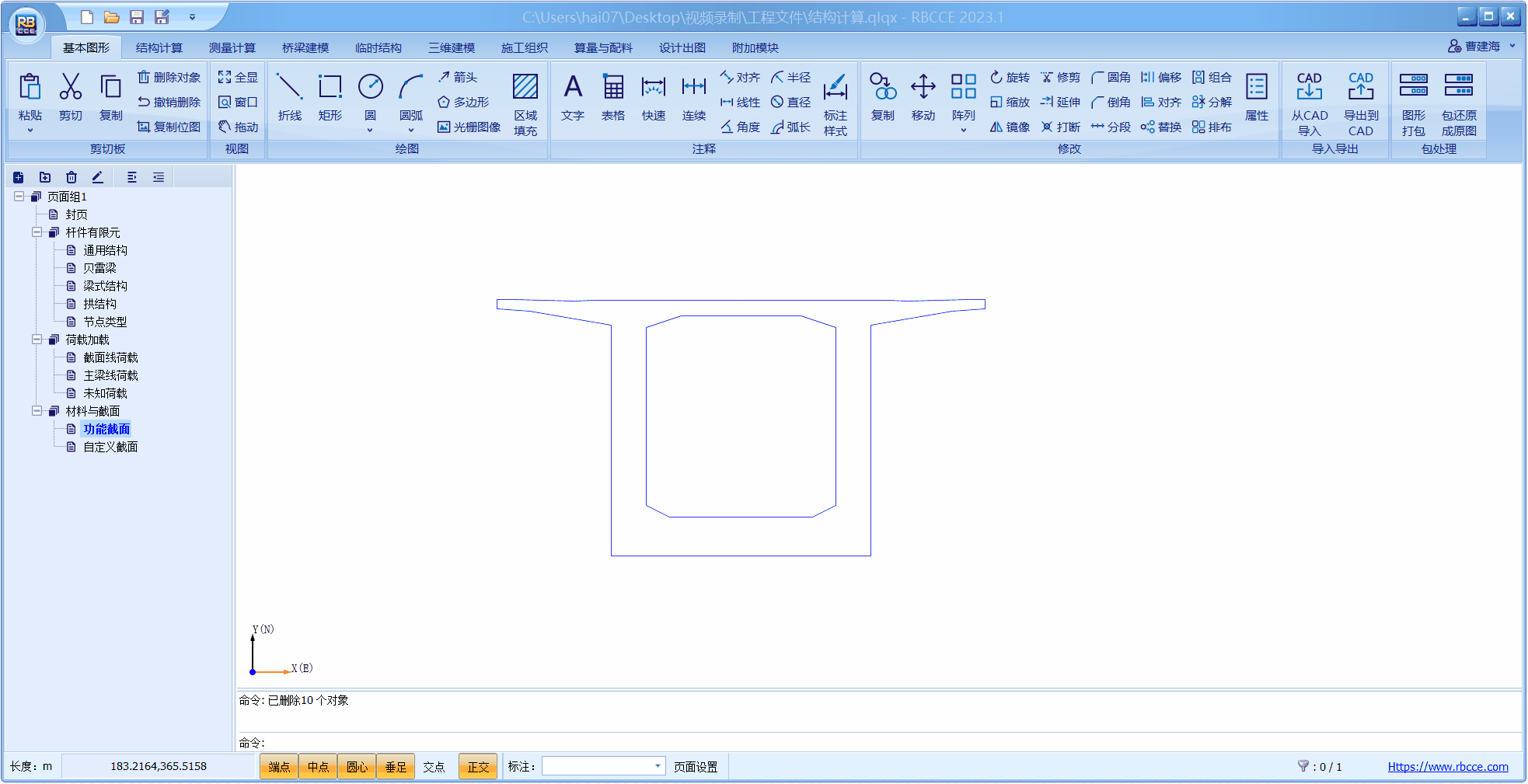The image size is (1528, 784).
Task: Click the delete trash icon above tree
Action: click(x=72, y=177)
